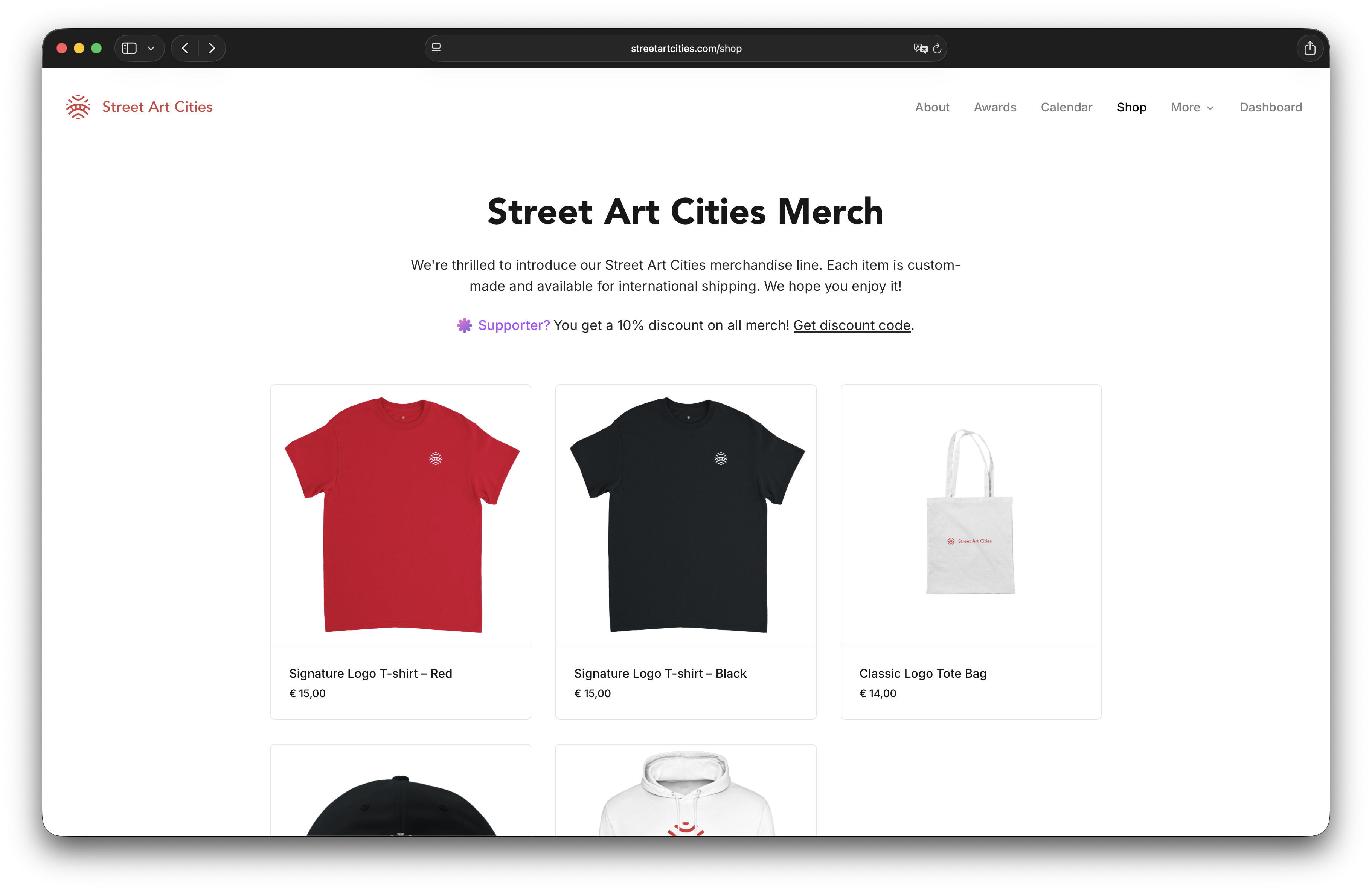This screenshot has width=1372, height=892.
Task: Focus the streetartcities.com/shop address field
Action: (685, 49)
